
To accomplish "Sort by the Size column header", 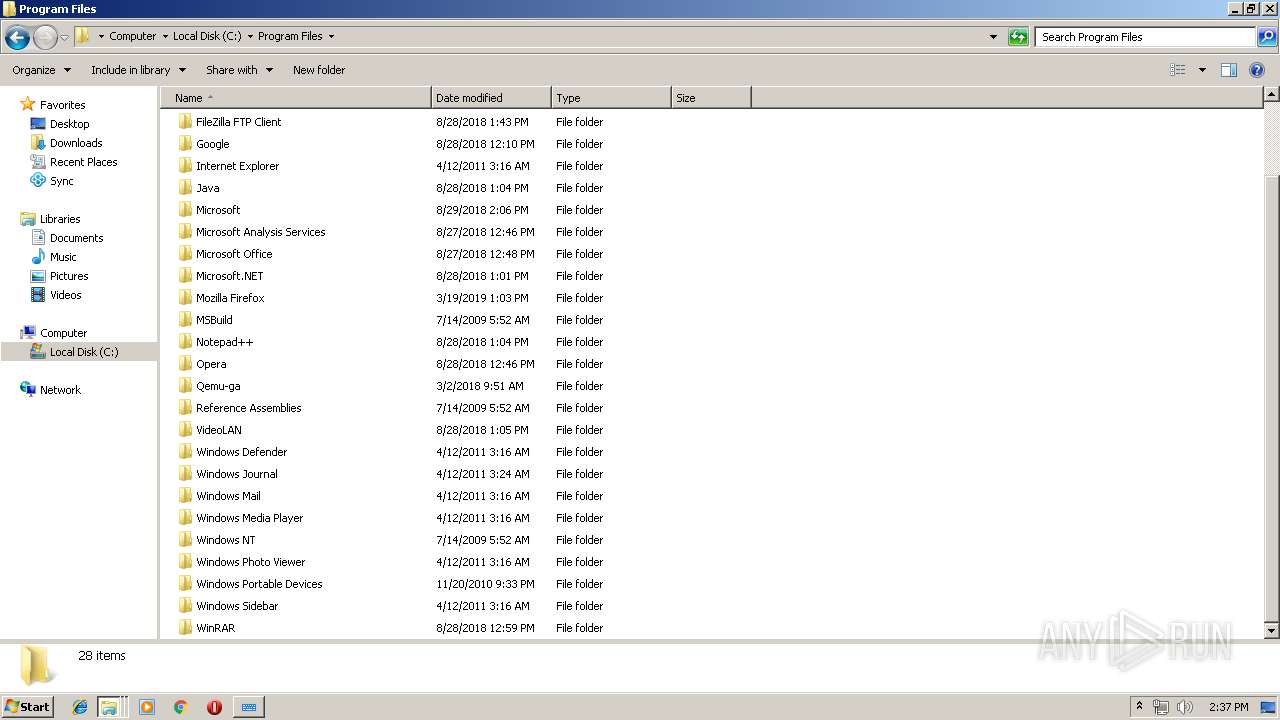I will [x=711, y=98].
